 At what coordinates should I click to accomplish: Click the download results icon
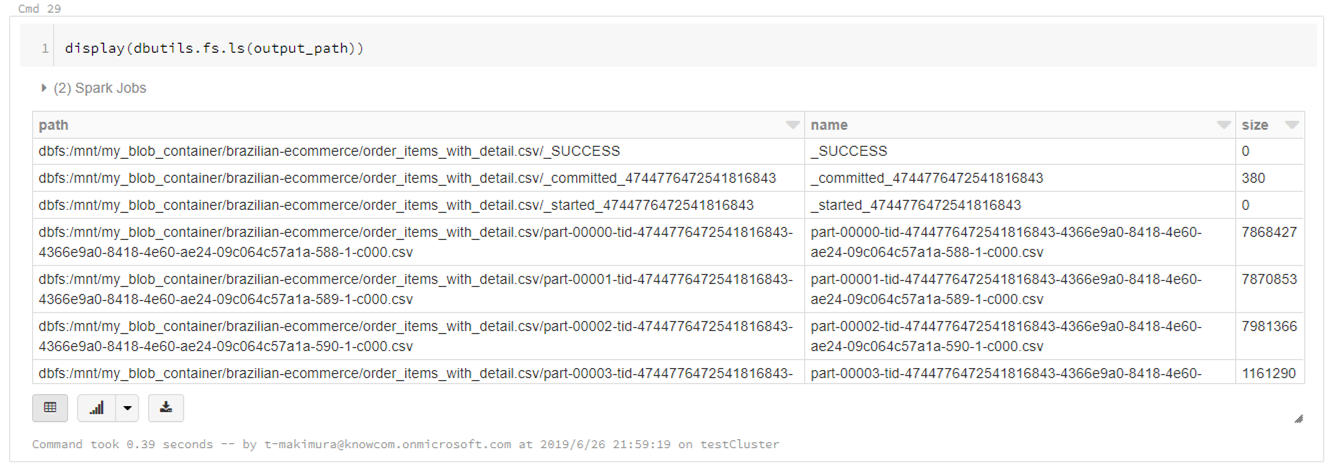point(166,408)
